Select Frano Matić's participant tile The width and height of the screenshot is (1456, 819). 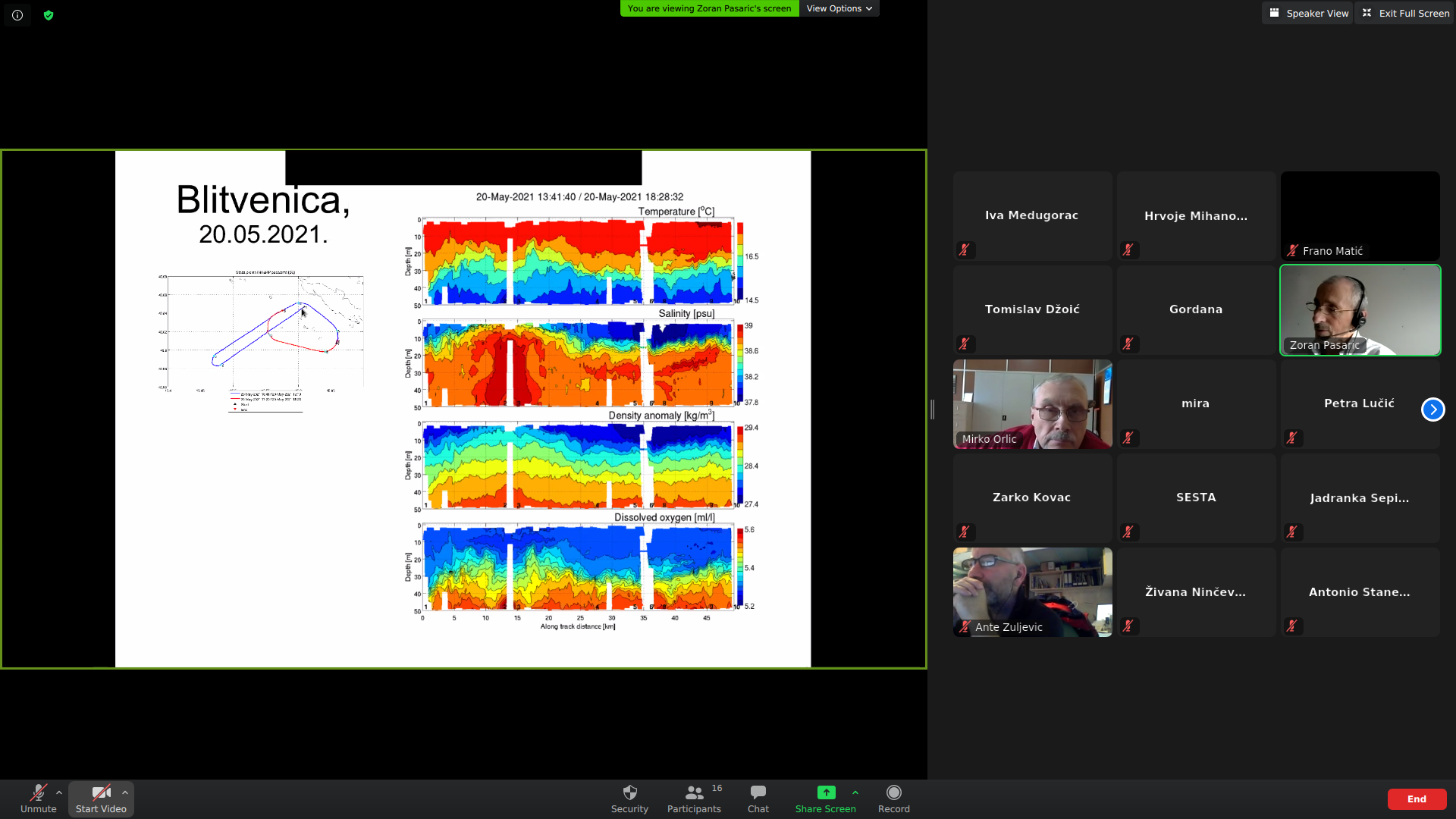pyautogui.click(x=1360, y=216)
